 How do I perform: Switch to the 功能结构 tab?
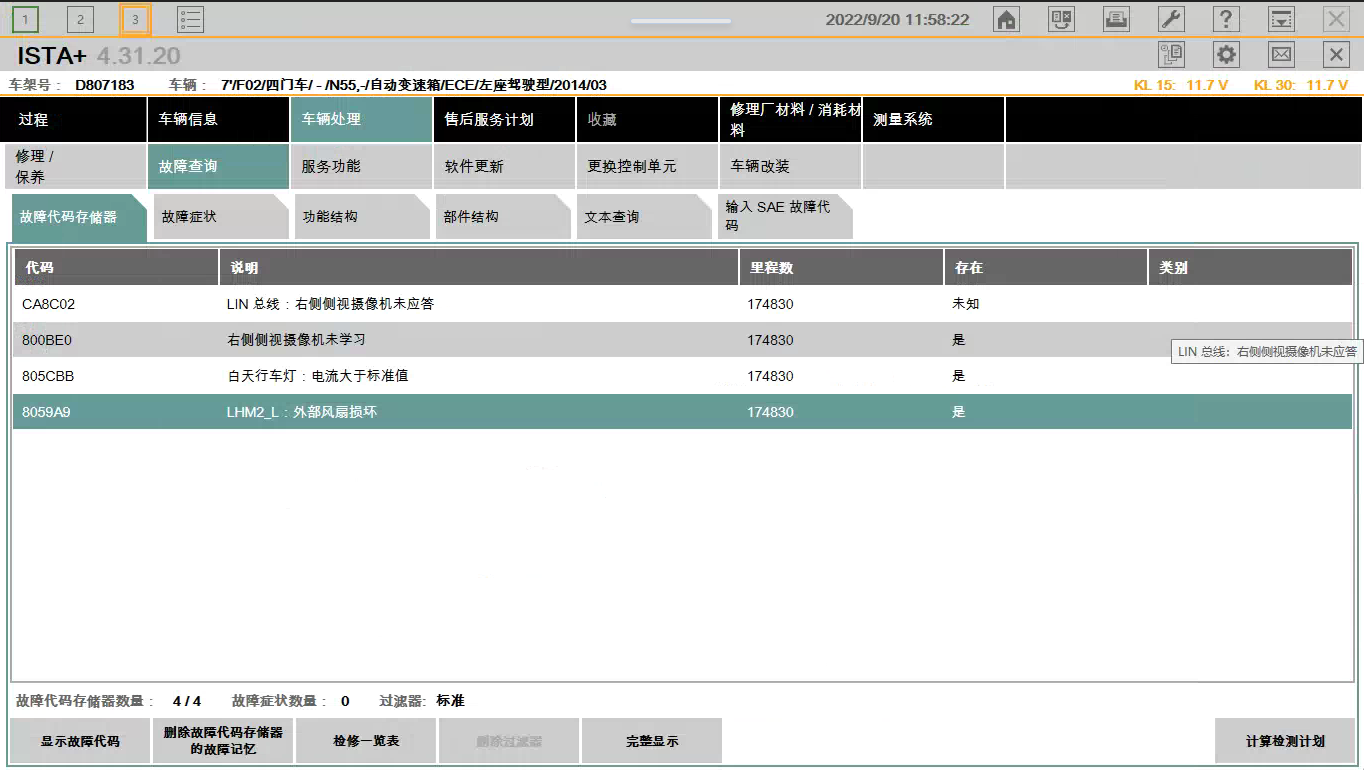coord(362,216)
